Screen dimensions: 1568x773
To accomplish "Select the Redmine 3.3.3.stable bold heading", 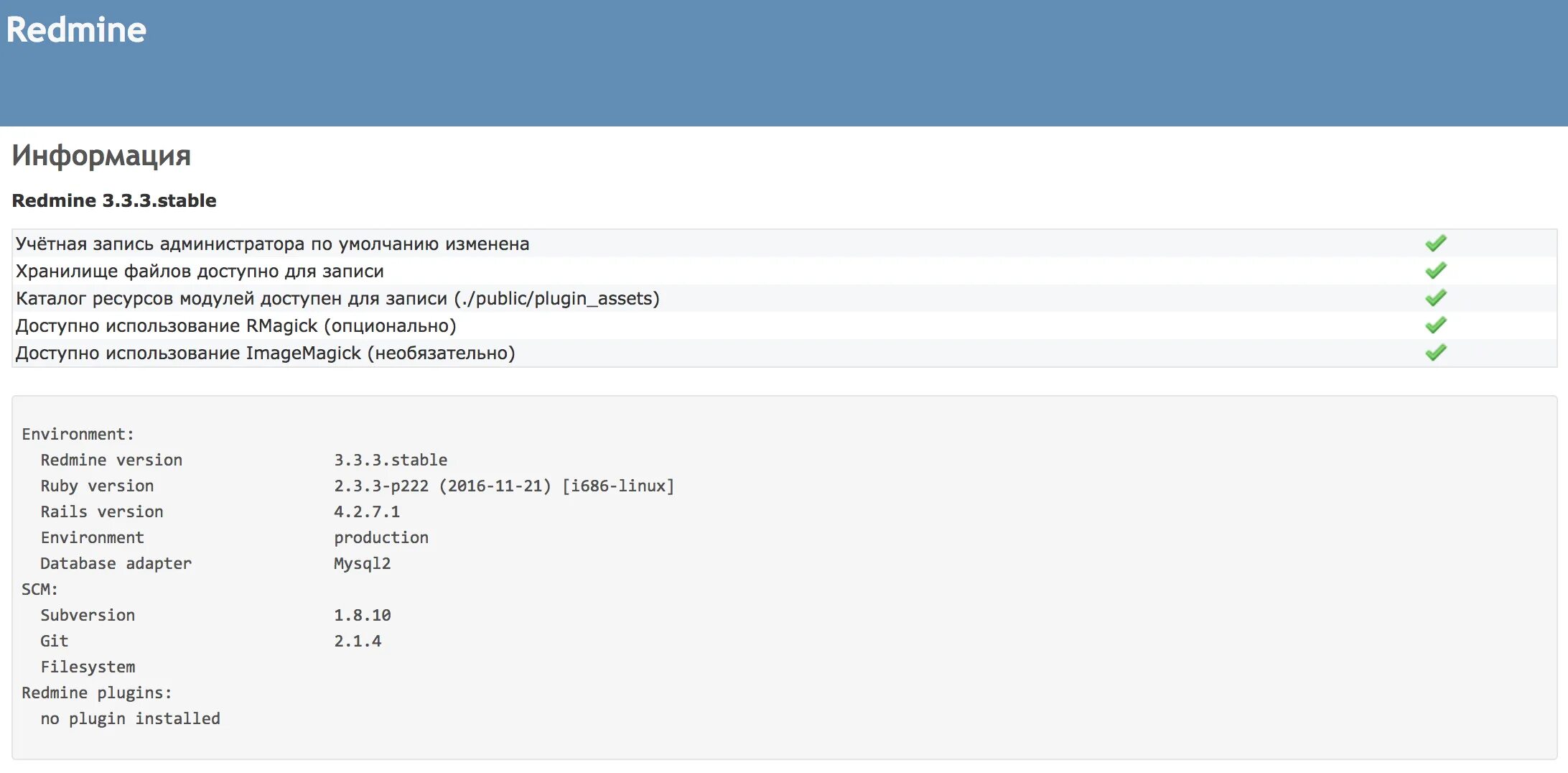I will pyautogui.click(x=114, y=200).
